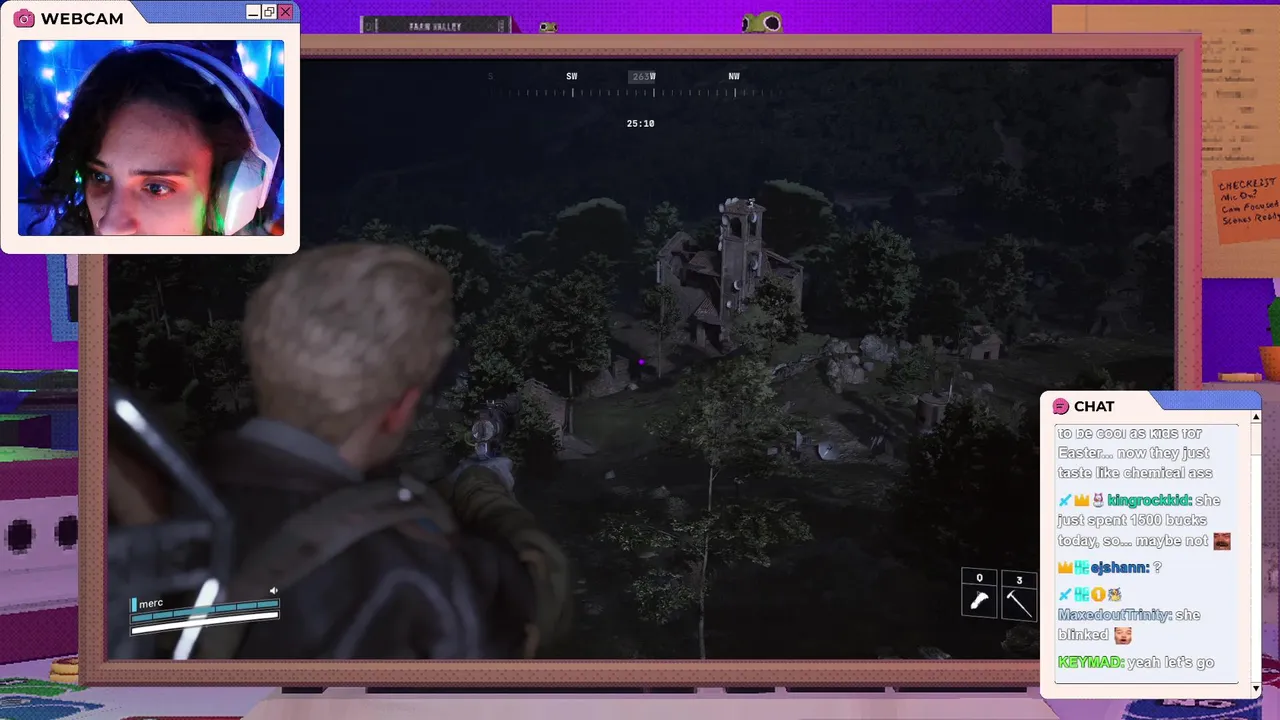Click the white stamina bar below health
The image size is (1280, 720).
coord(205,623)
